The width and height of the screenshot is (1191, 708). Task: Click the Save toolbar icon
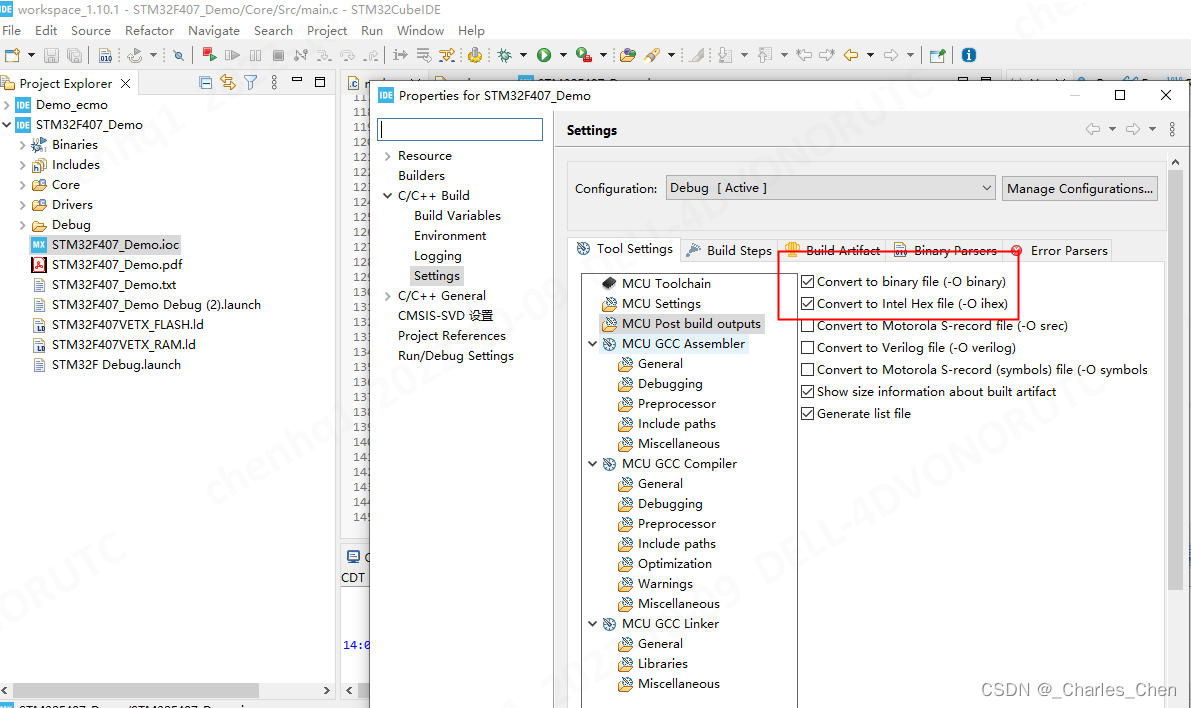coord(51,55)
